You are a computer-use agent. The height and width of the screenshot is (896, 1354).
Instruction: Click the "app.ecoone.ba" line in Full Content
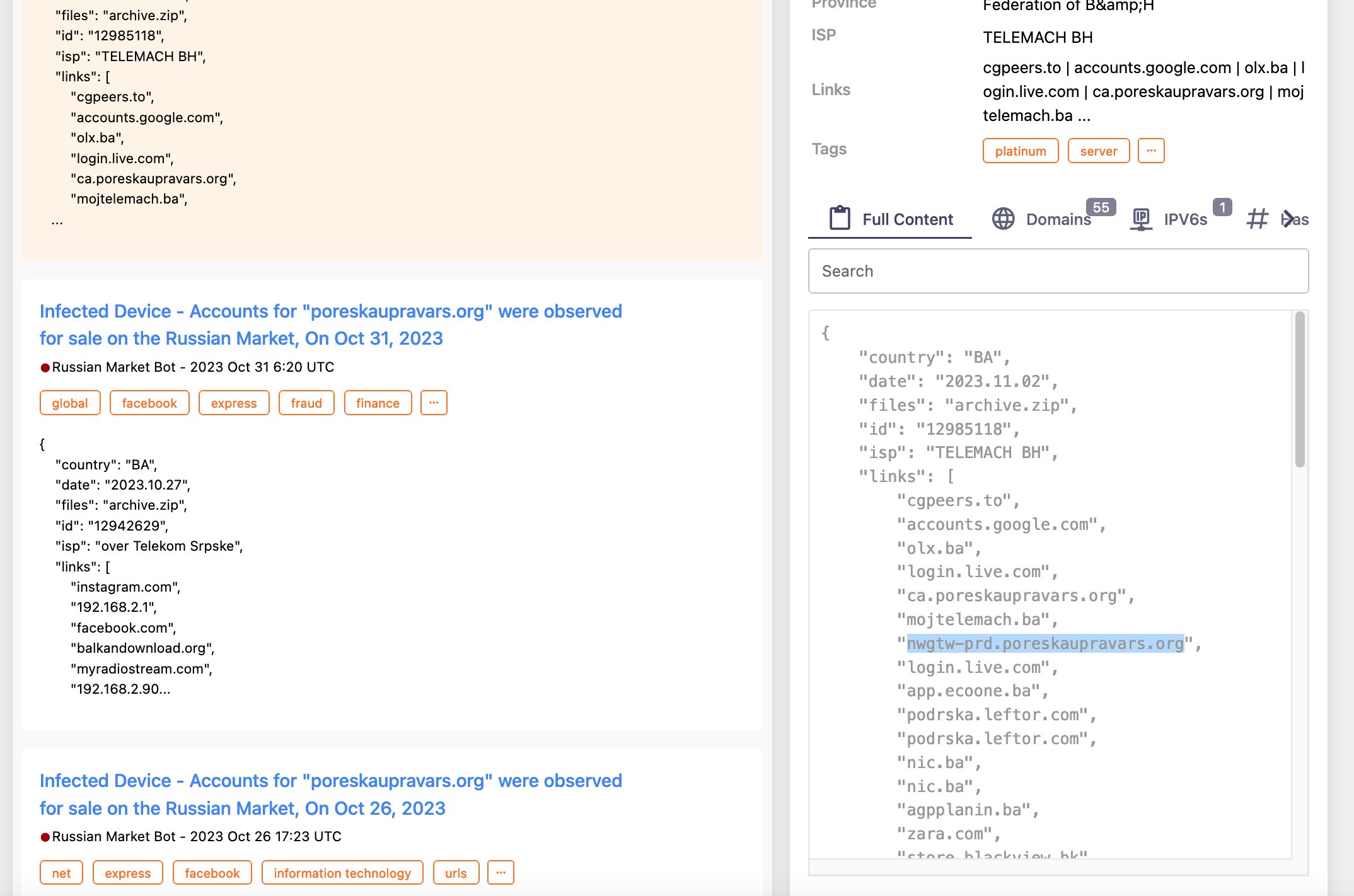973,691
